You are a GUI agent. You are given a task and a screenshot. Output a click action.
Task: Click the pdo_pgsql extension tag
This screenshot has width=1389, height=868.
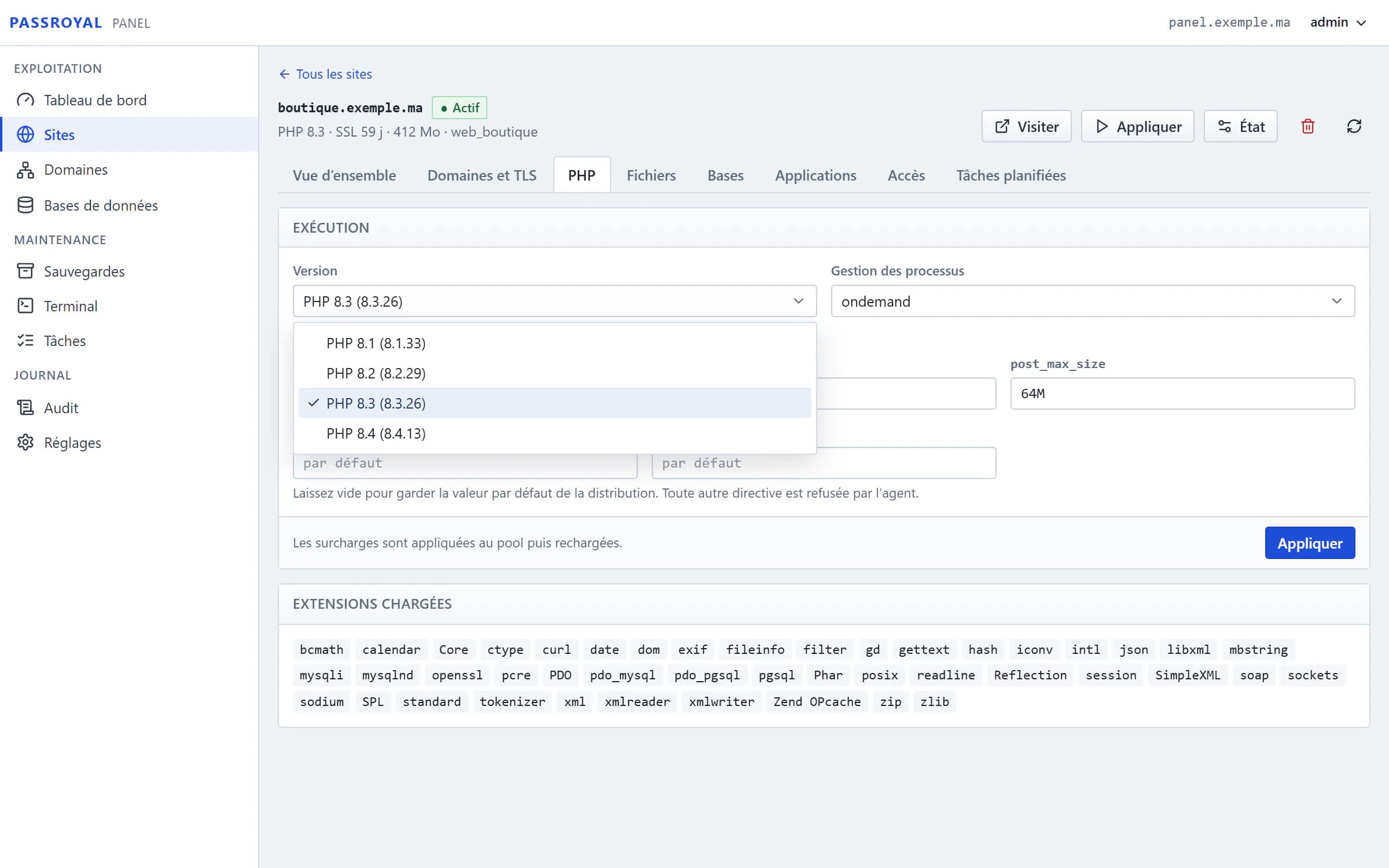point(707,675)
